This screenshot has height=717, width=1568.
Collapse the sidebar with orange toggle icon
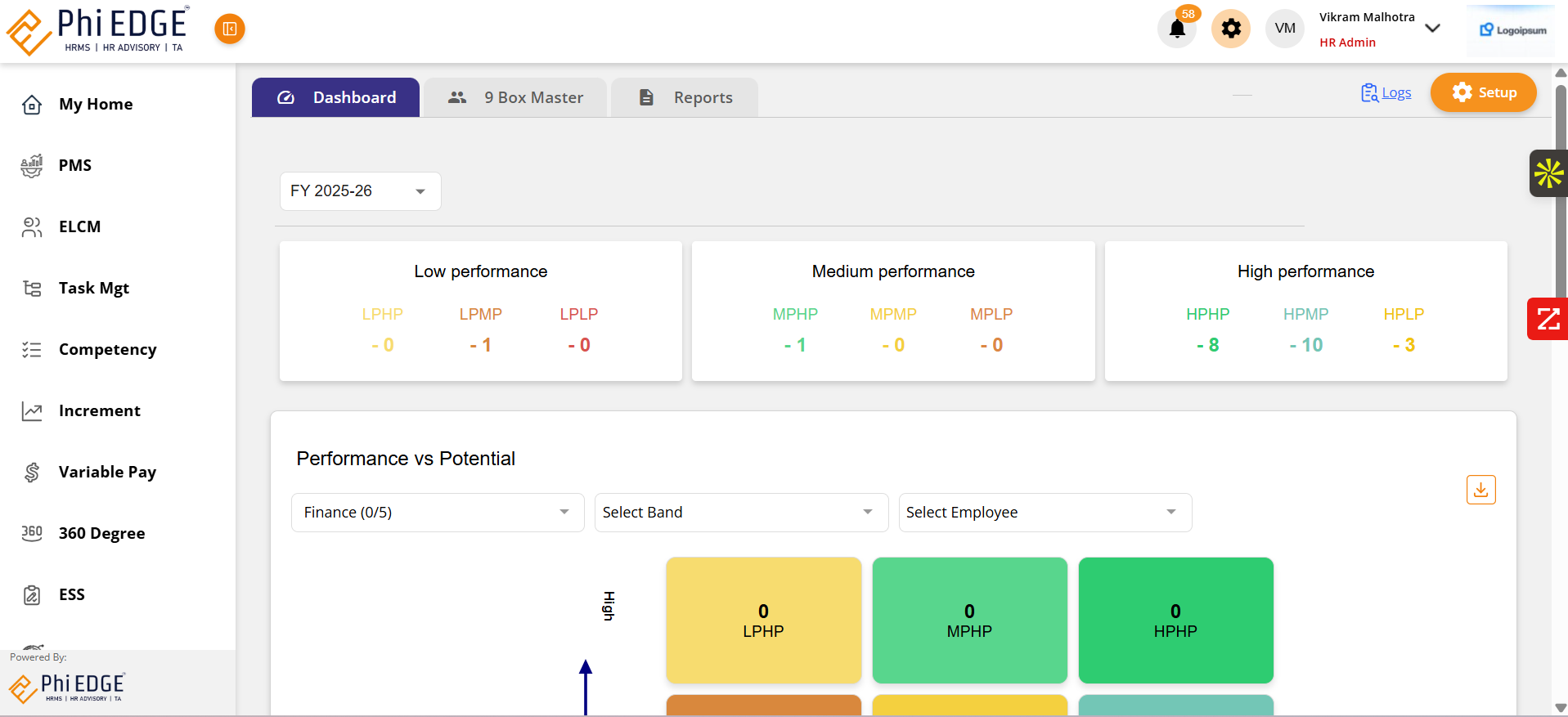pyautogui.click(x=230, y=29)
